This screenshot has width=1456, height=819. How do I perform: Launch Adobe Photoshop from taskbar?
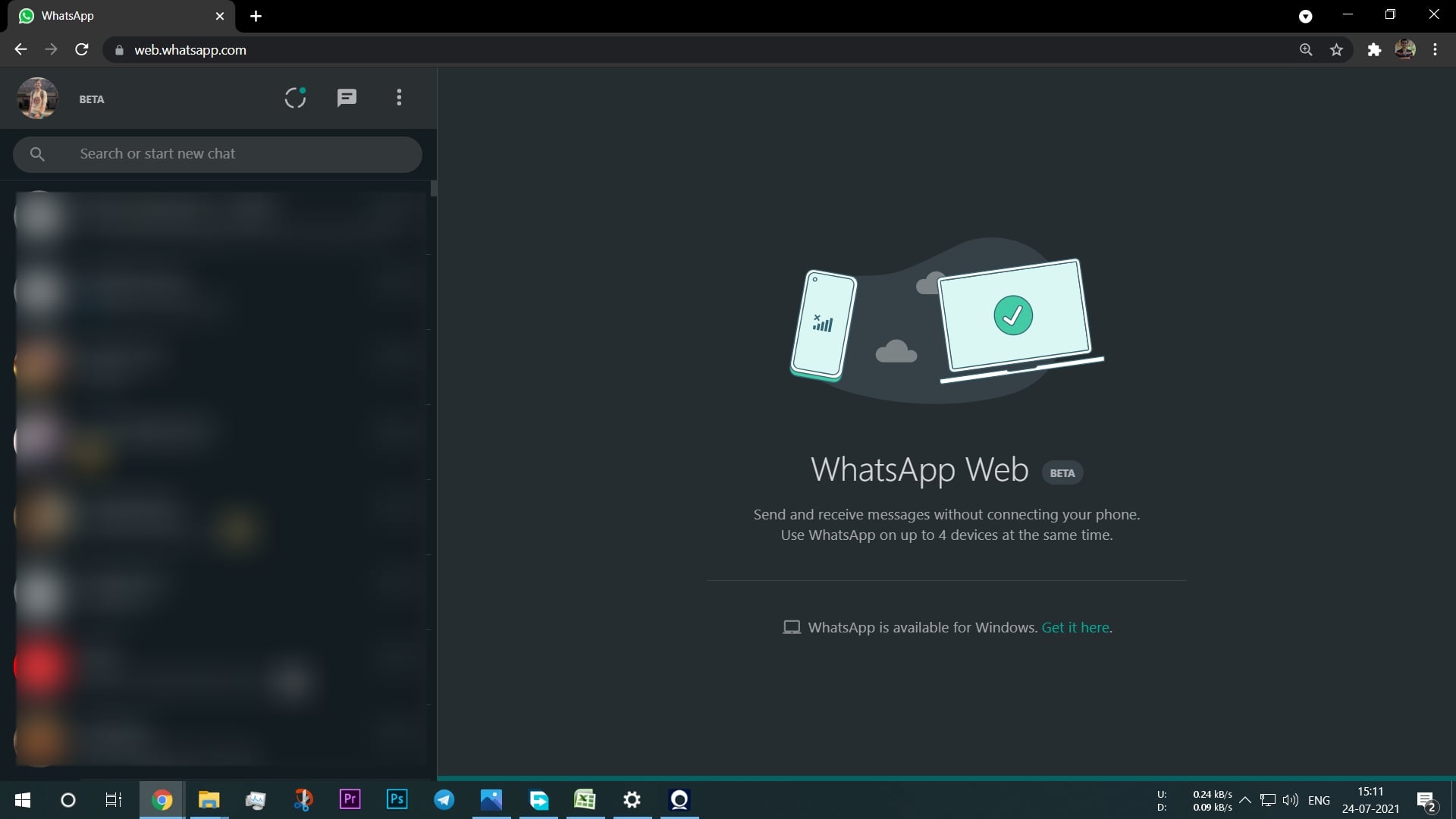click(397, 799)
